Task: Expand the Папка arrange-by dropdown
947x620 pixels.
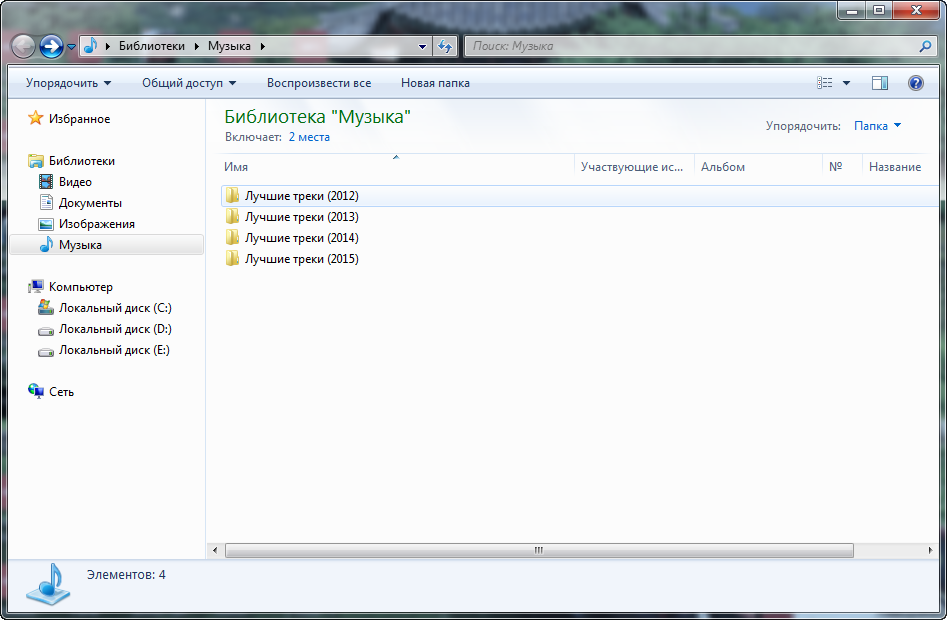Action: click(x=877, y=126)
